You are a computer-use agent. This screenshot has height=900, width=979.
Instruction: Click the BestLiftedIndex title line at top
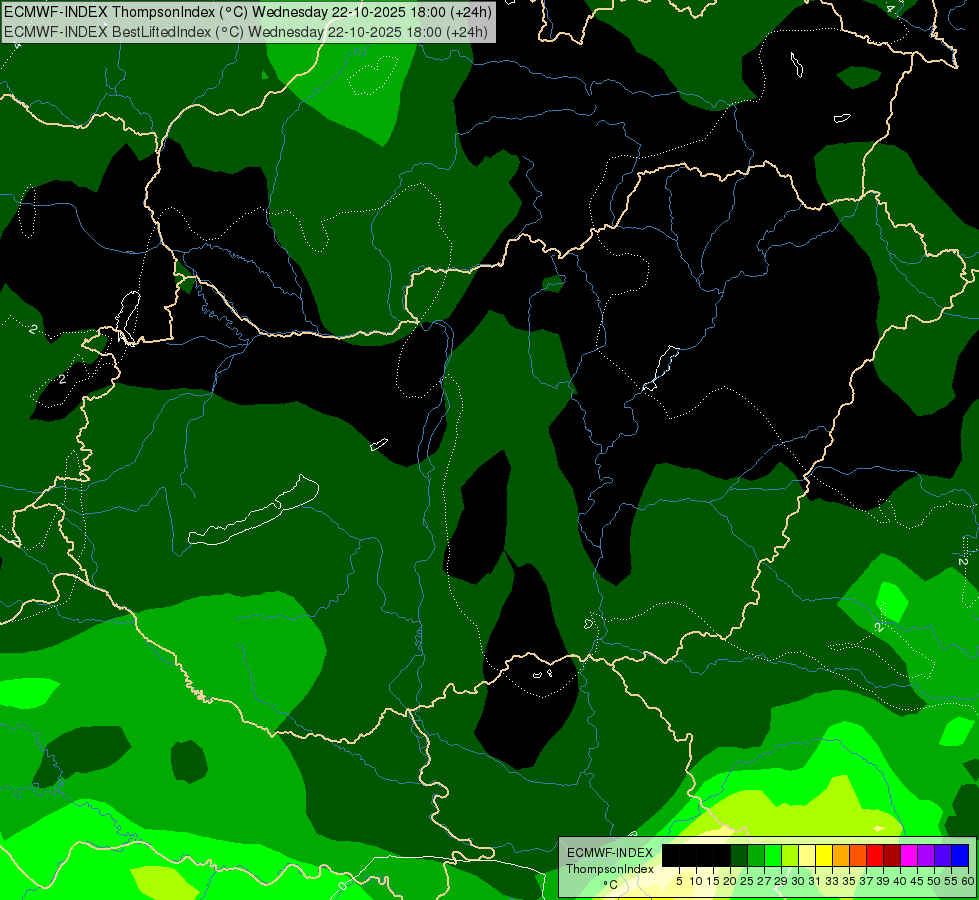pyautogui.click(x=246, y=32)
